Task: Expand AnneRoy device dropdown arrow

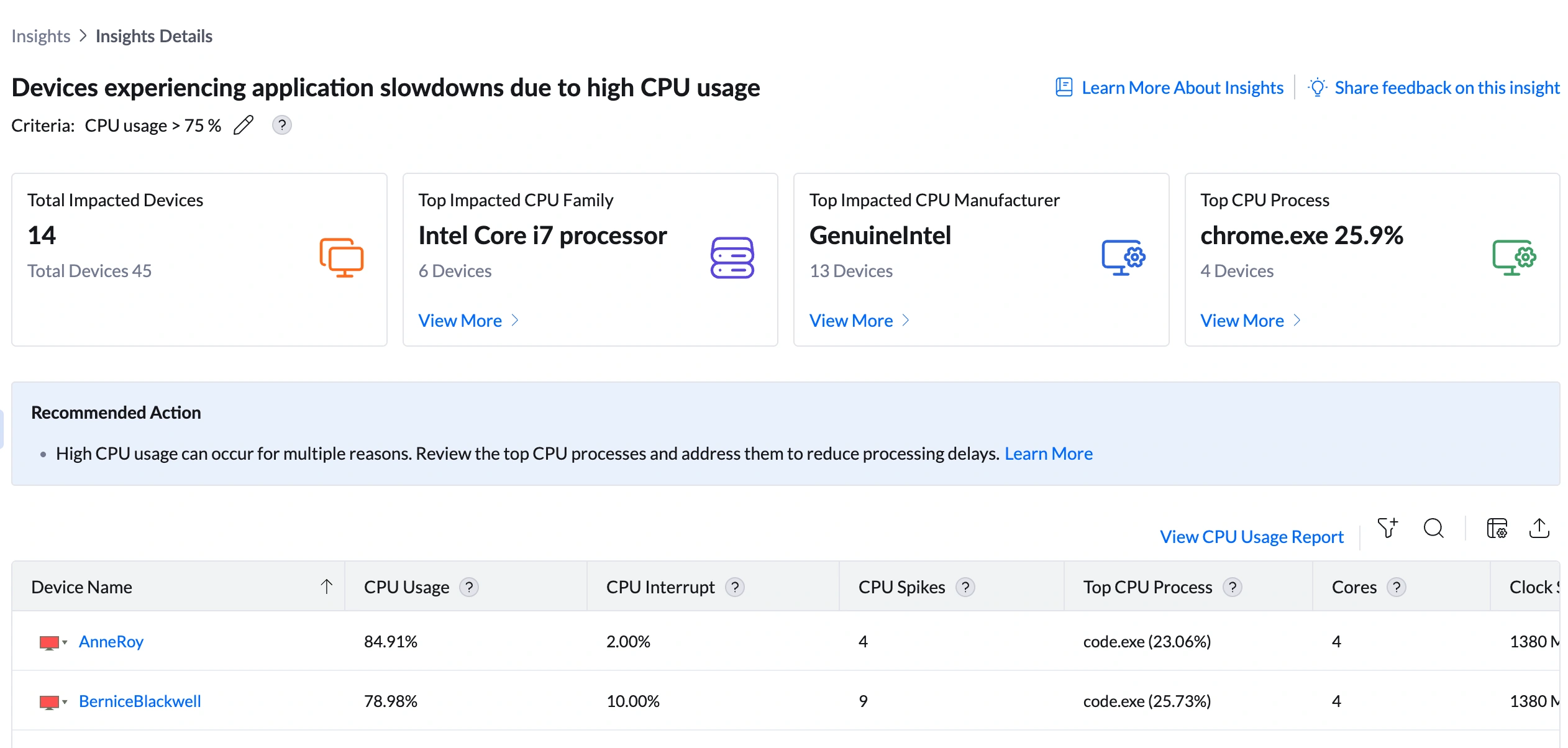Action: pyautogui.click(x=65, y=642)
